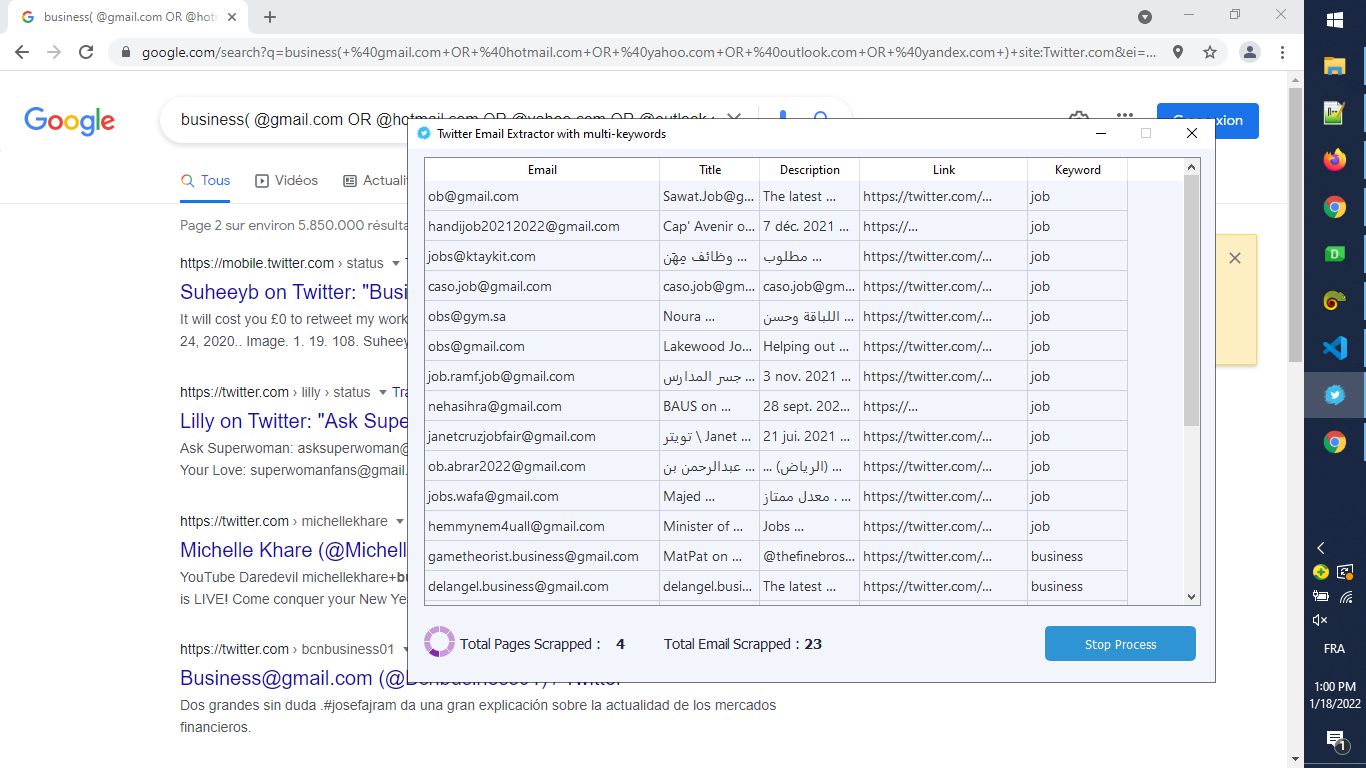Open the Suheeyb on Twitter result
The width and height of the screenshot is (1366, 768).
(294, 292)
